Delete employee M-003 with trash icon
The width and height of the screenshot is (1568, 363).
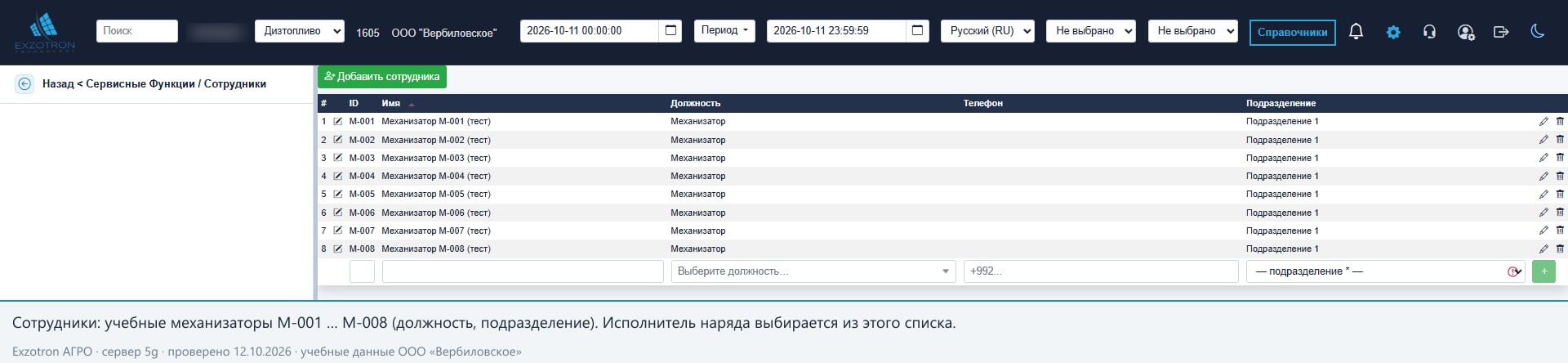pos(1560,158)
